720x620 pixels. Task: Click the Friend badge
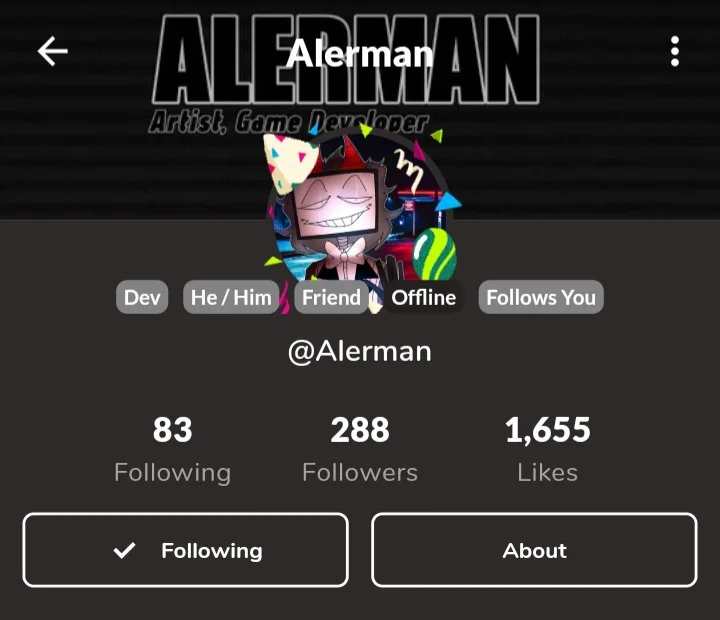331,297
